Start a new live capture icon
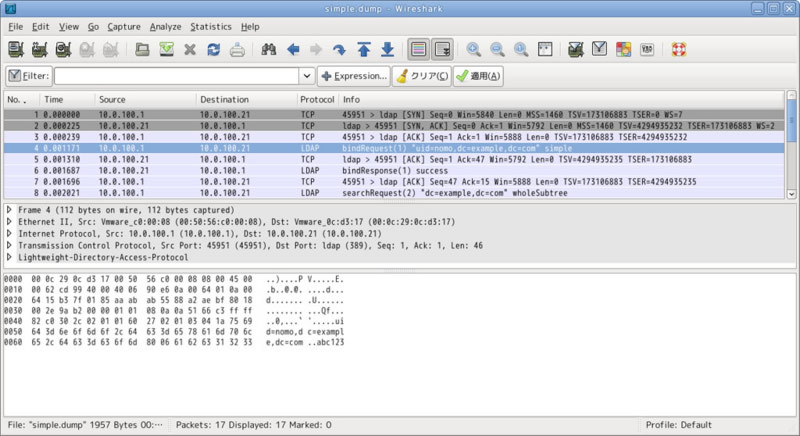 [x=63, y=49]
